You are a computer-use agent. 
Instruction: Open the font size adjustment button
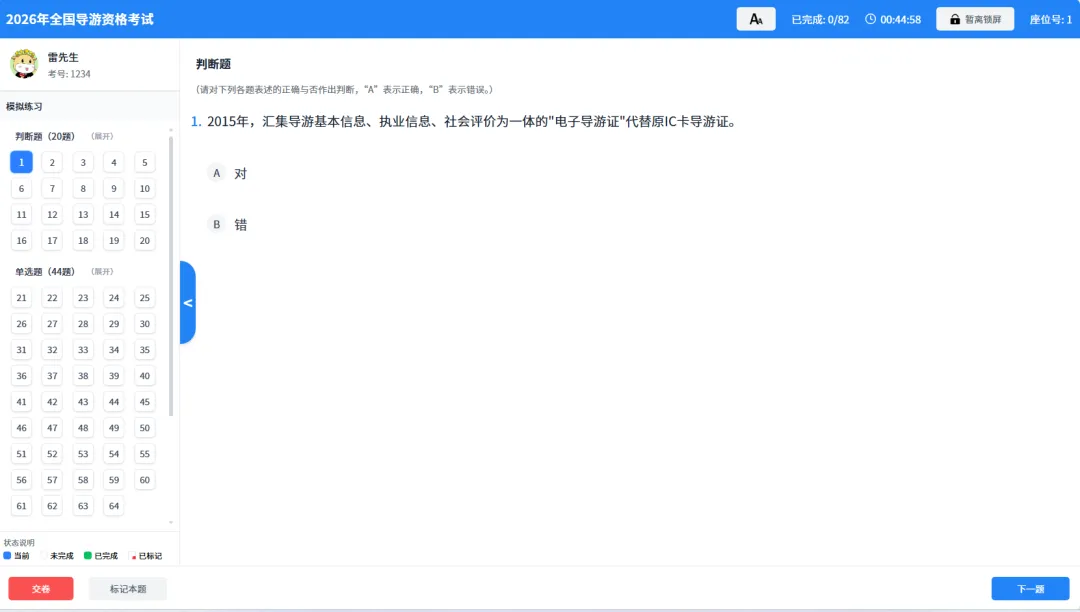click(x=756, y=19)
